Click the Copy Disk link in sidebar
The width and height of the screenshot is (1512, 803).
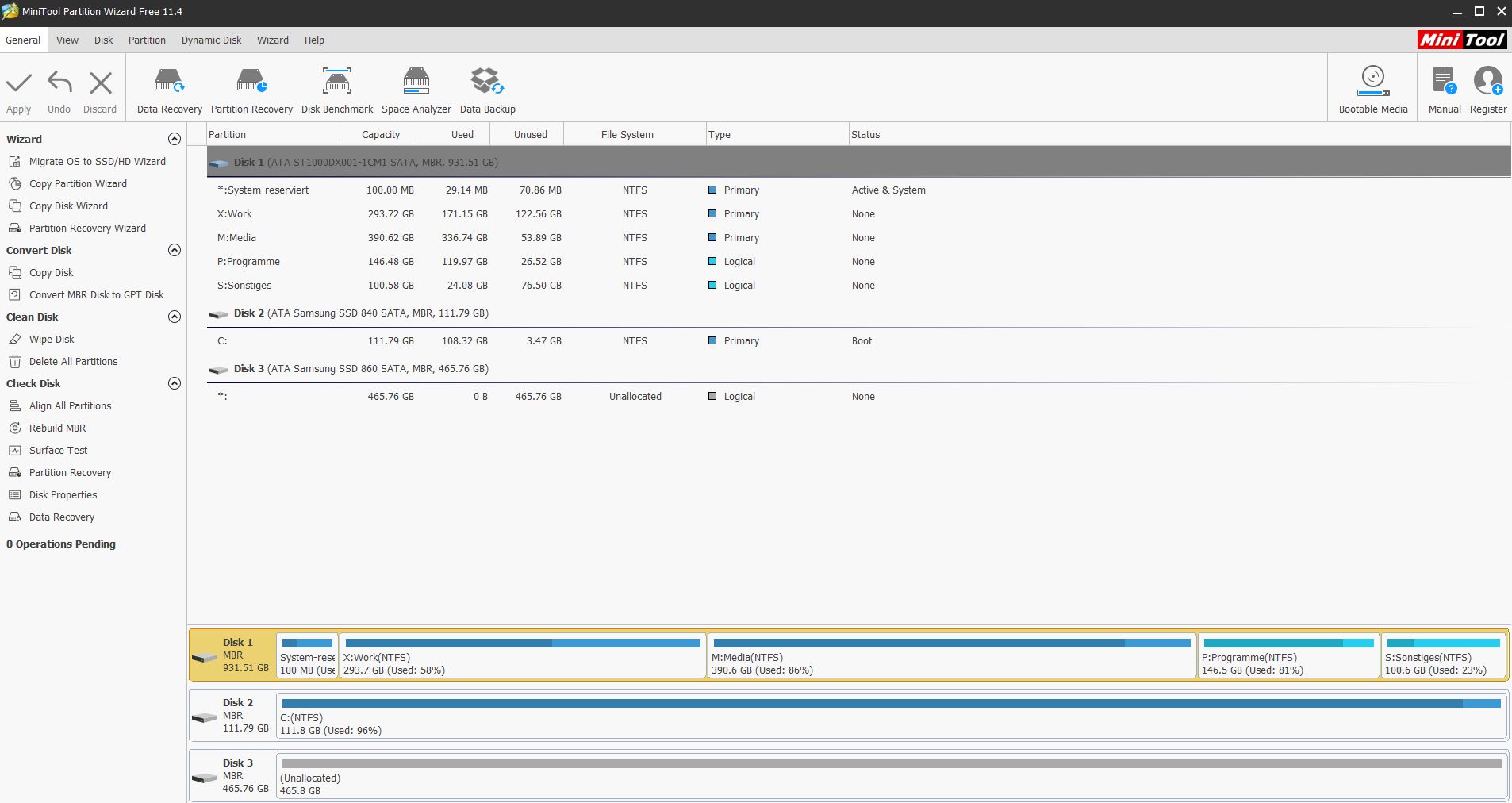tap(52, 272)
